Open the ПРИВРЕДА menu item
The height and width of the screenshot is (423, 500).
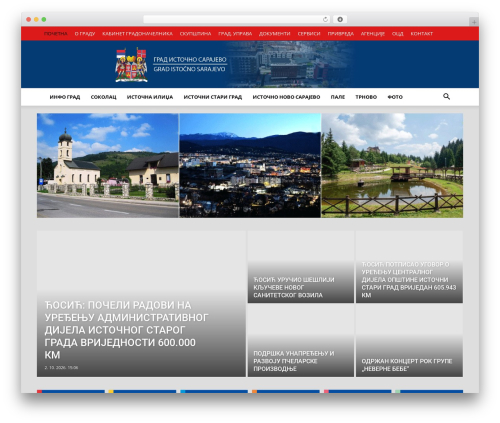(341, 34)
